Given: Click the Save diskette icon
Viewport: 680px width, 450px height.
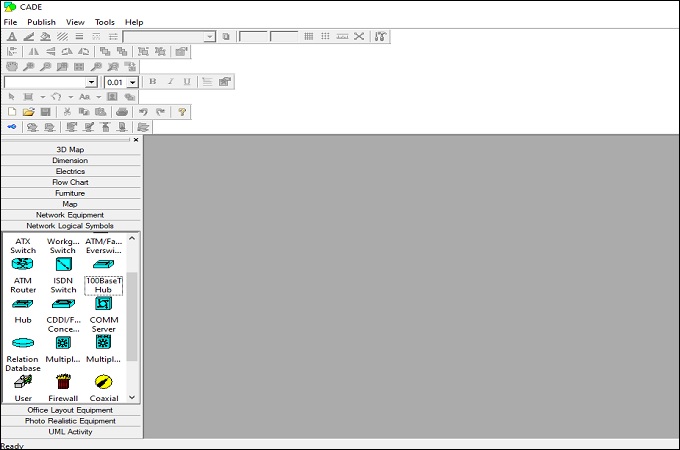Looking at the screenshot, I should point(45,112).
